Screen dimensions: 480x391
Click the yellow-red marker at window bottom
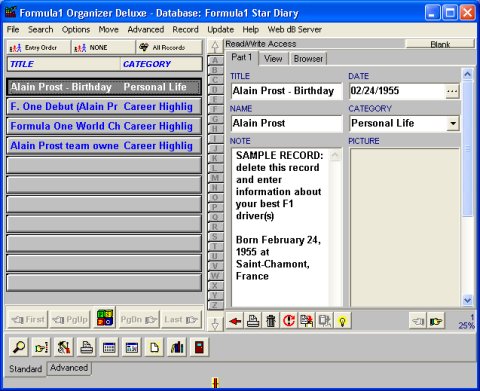pos(215,382)
